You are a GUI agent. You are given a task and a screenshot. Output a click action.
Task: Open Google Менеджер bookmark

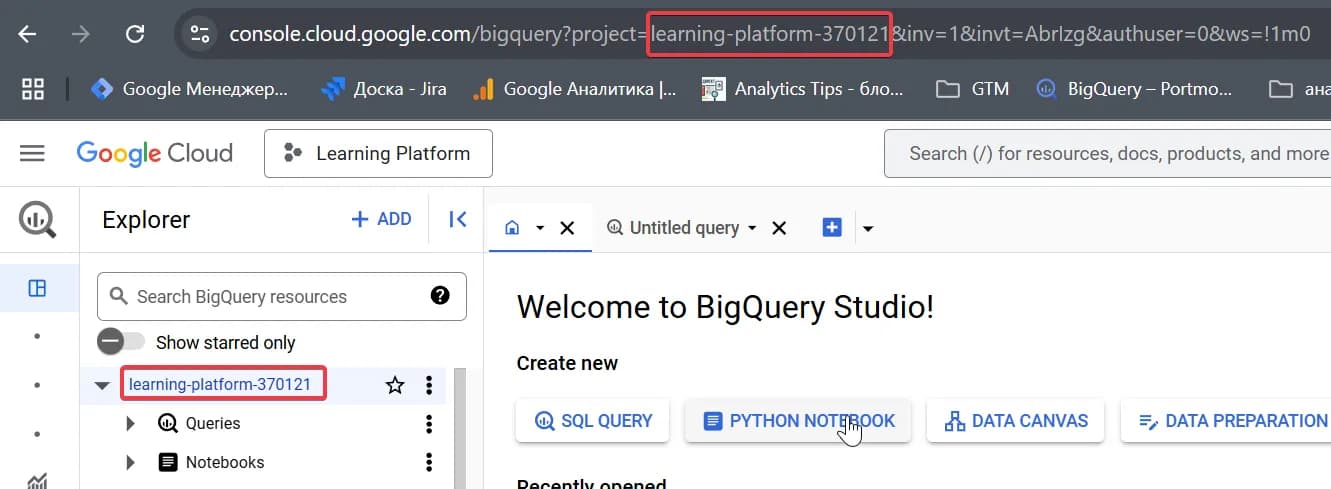point(189,89)
